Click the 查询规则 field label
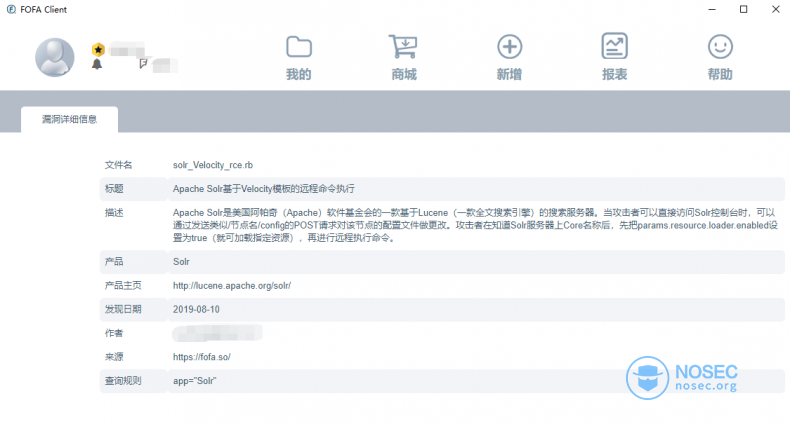 pos(123,381)
